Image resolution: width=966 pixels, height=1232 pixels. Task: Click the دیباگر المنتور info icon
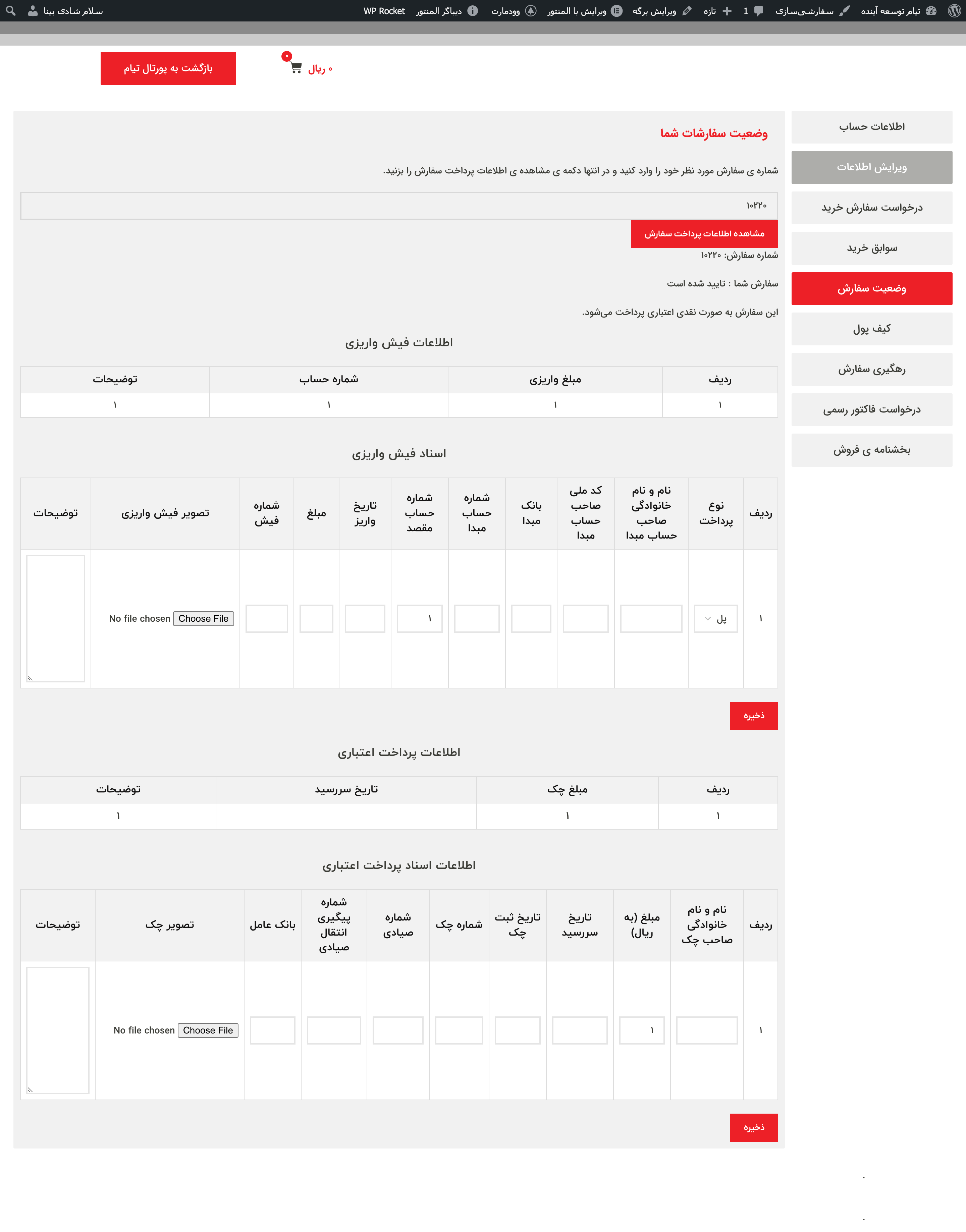tap(473, 11)
